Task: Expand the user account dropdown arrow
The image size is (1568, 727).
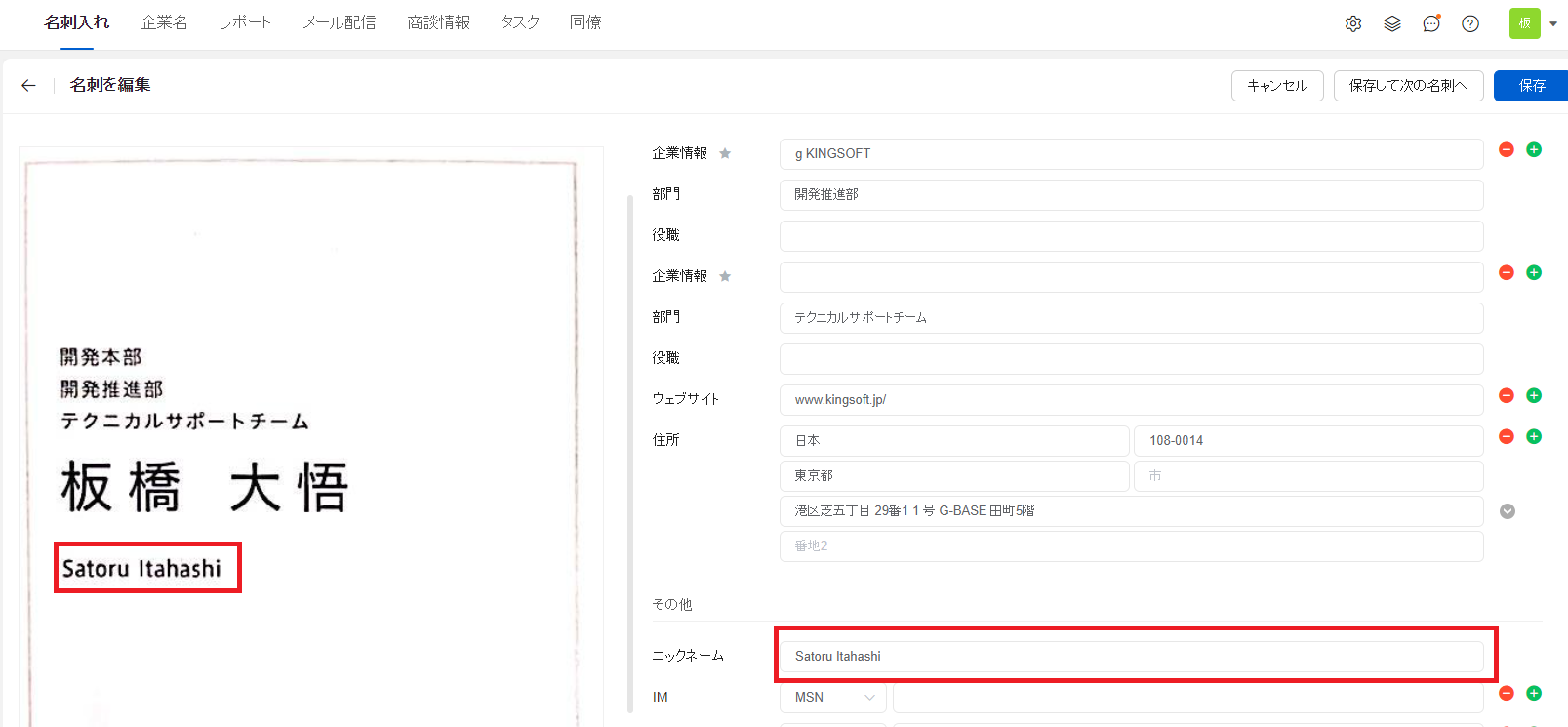Action: [1553, 24]
